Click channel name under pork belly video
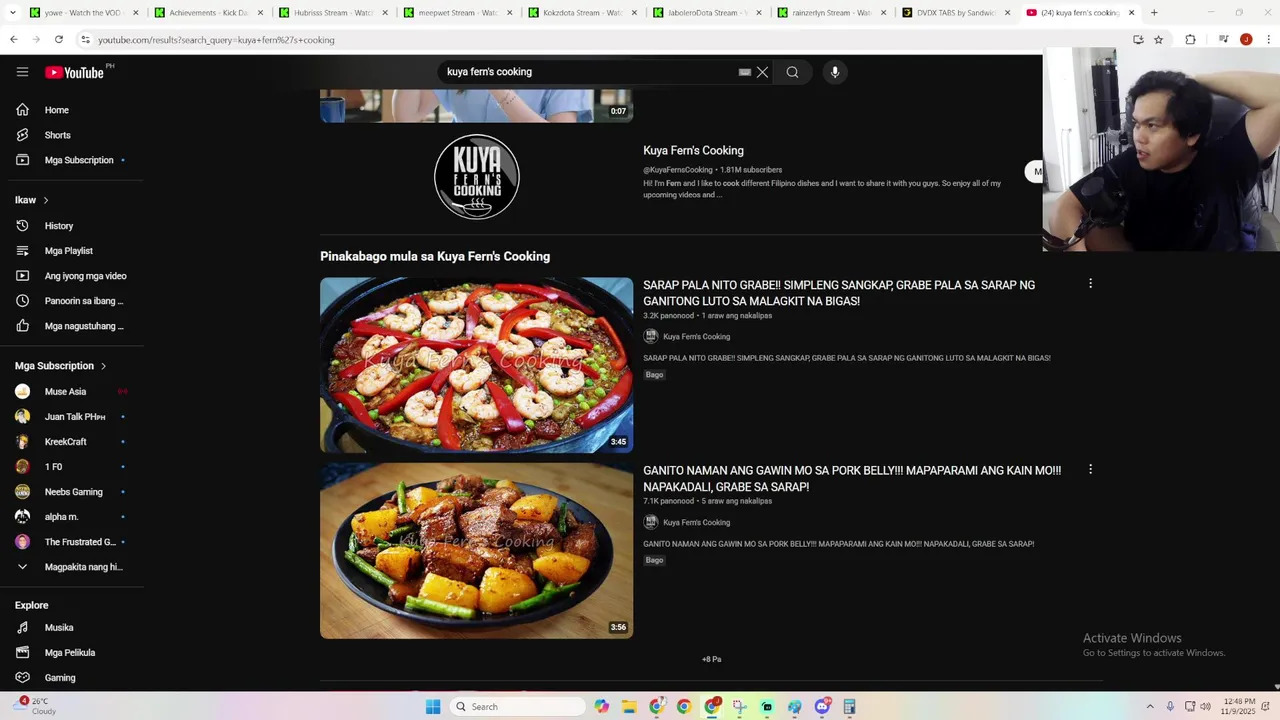Viewport: 1280px width, 720px height. pyautogui.click(x=696, y=522)
